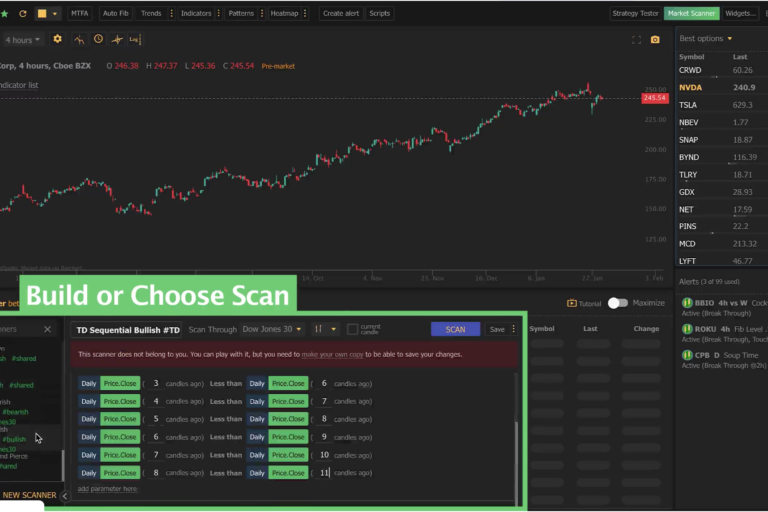Open the Indicators menu
Viewport: 768px width, 512px height.
pos(196,14)
